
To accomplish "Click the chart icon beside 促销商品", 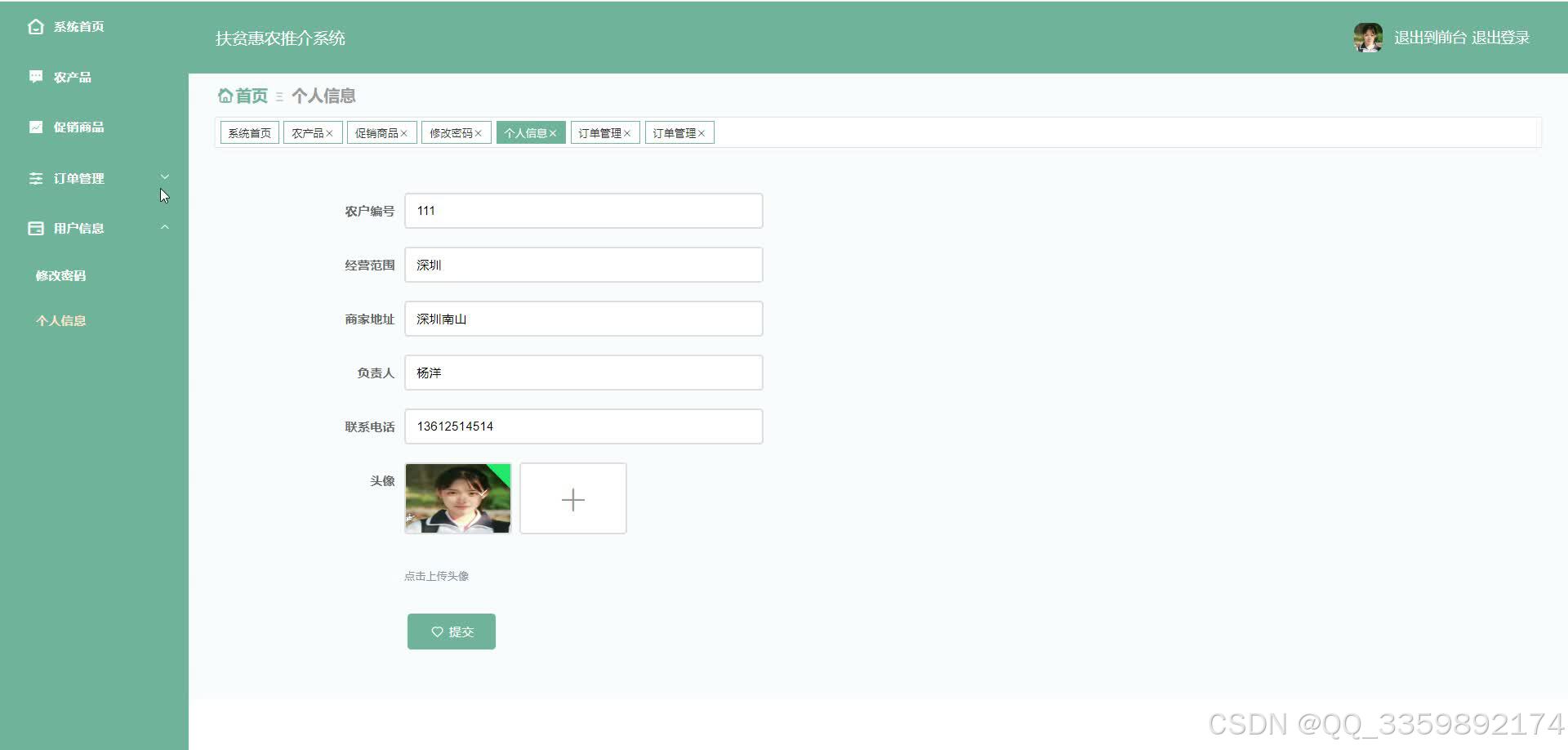I will [35, 127].
